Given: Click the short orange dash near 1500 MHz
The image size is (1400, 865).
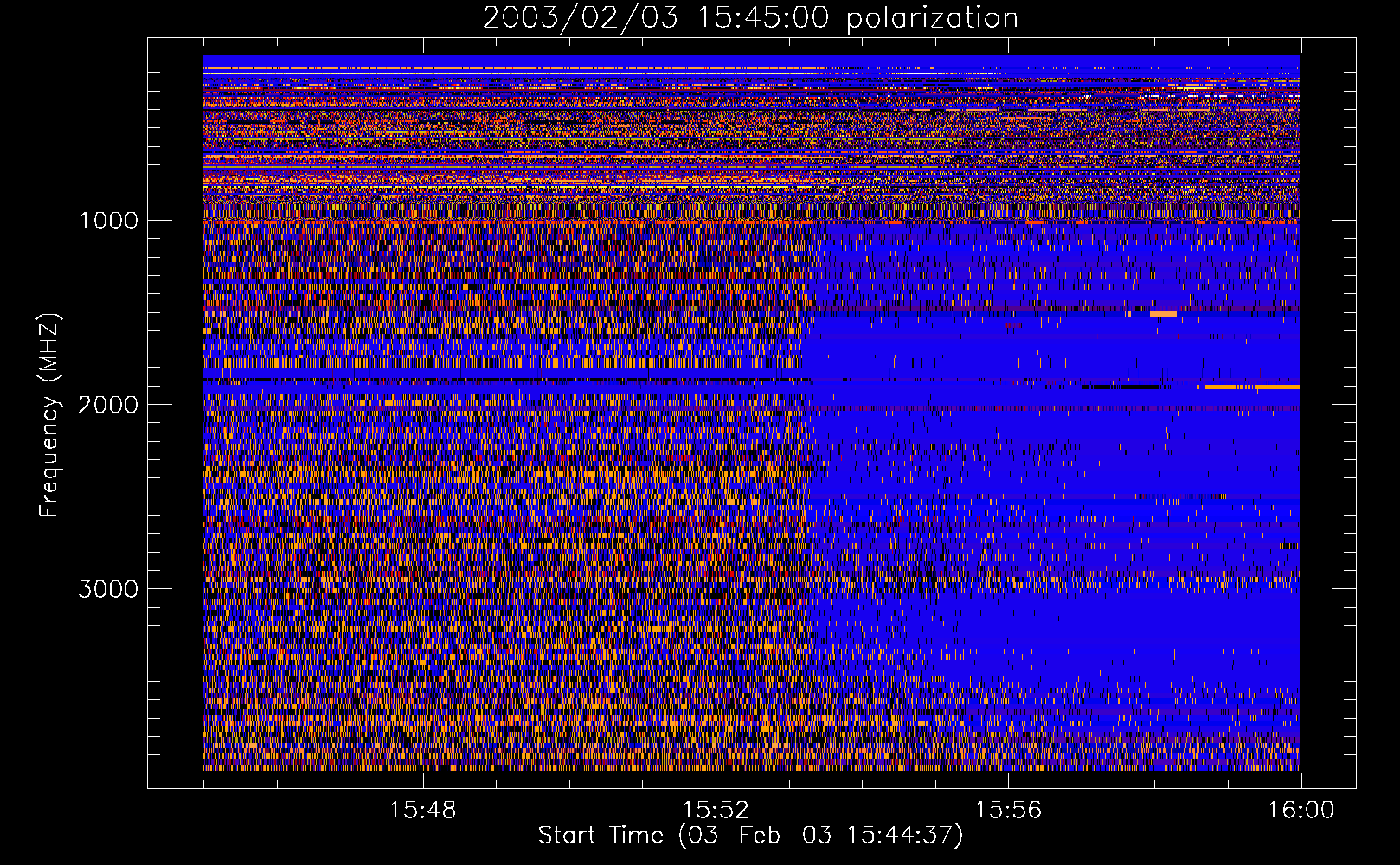Looking at the screenshot, I should (x=1163, y=314).
